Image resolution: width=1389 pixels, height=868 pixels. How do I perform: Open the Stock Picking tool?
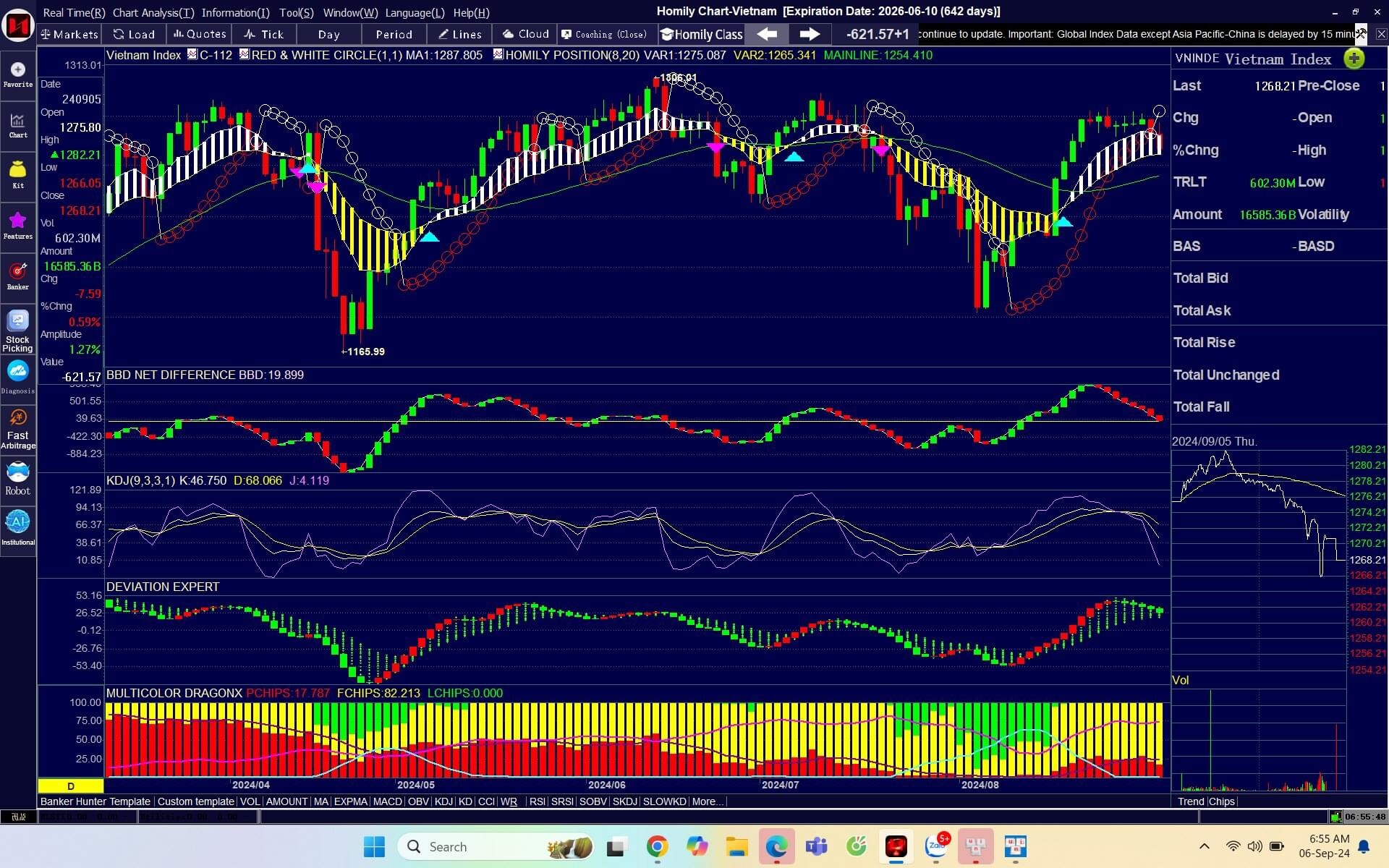[x=18, y=329]
